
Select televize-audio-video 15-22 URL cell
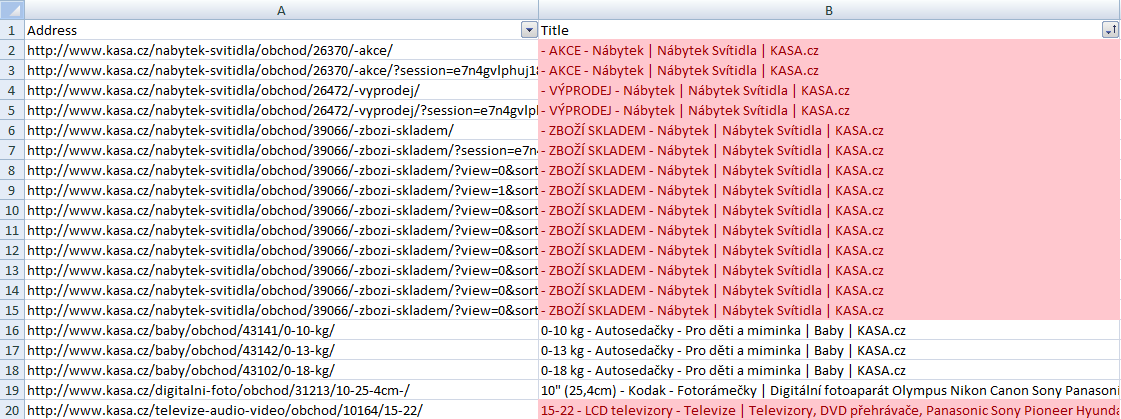pos(282,410)
